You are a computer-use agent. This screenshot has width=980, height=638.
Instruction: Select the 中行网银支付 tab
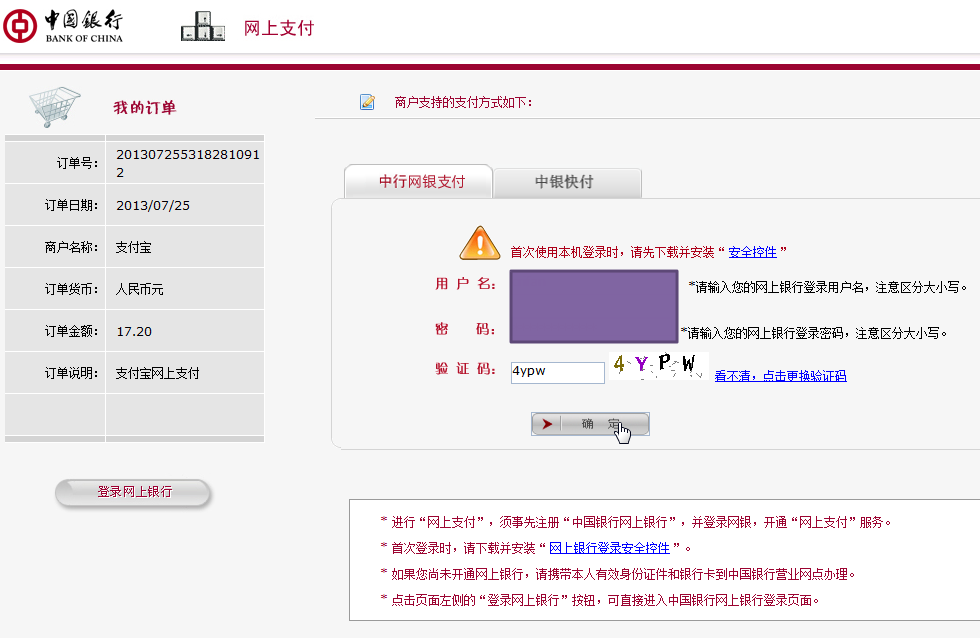(x=419, y=182)
